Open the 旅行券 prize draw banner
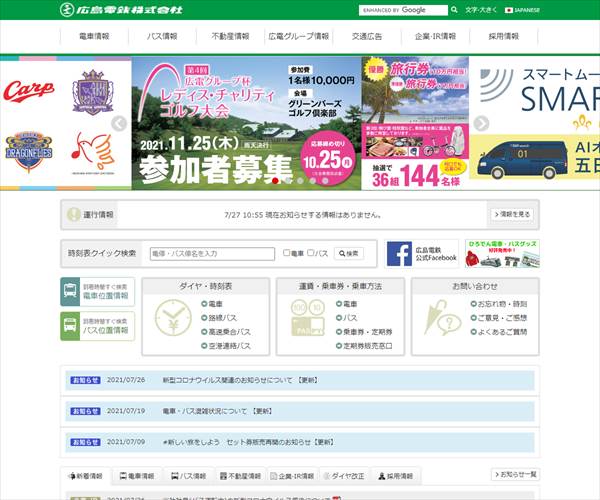The width and height of the screenshot is (600, 500). click(415, 124)
